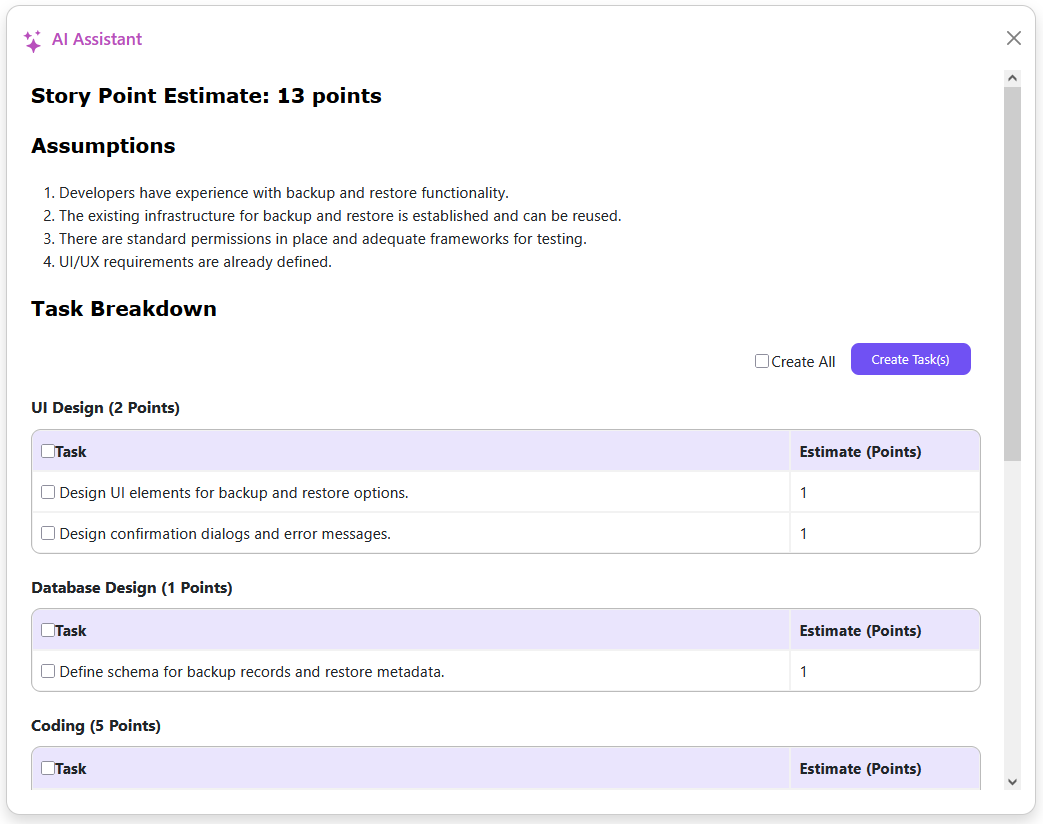This screenshot has height=824, width=1043.
Task: Tick the Coding table header checkbox
Action: point(48,768)
